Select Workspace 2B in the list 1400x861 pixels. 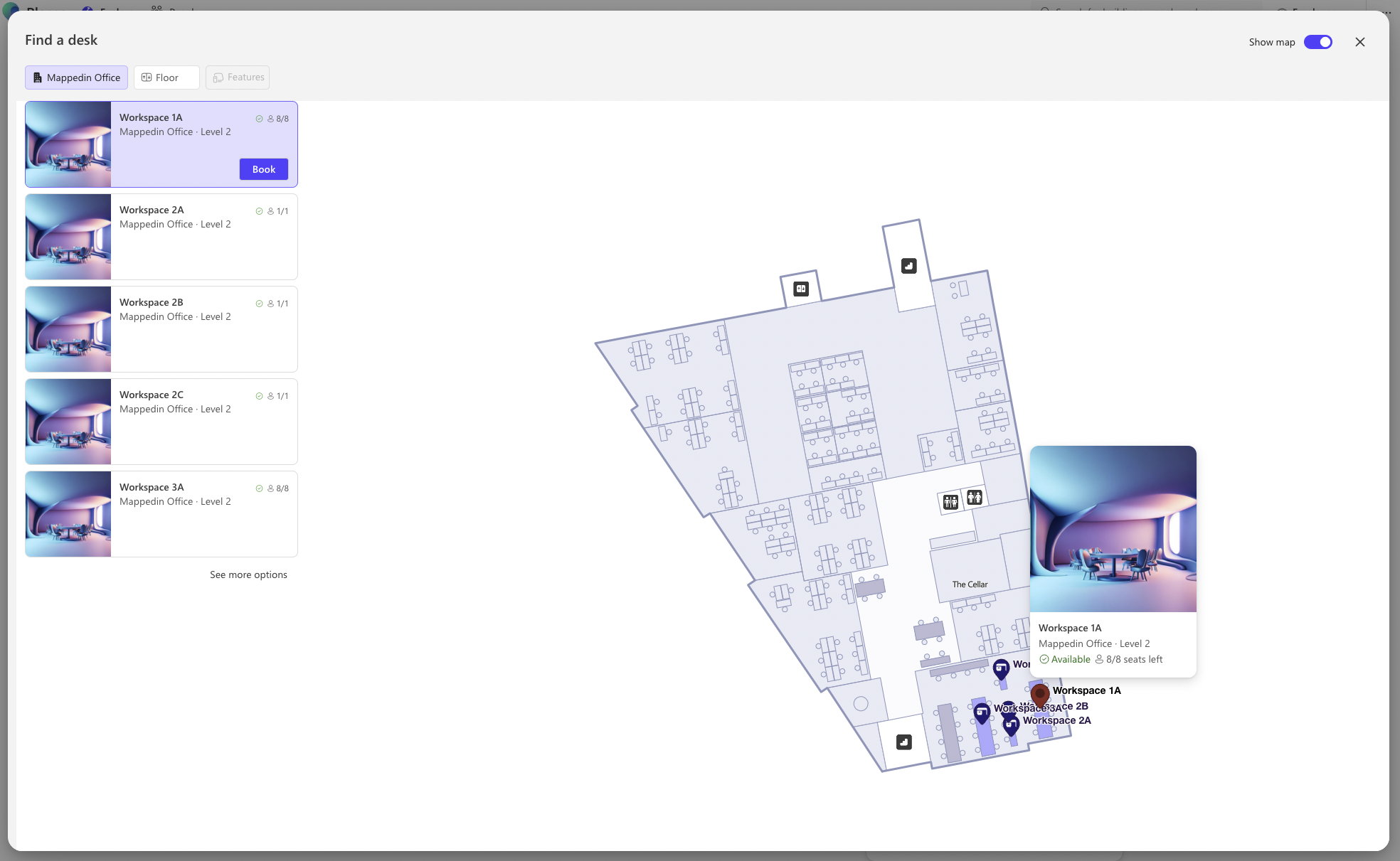161,329
